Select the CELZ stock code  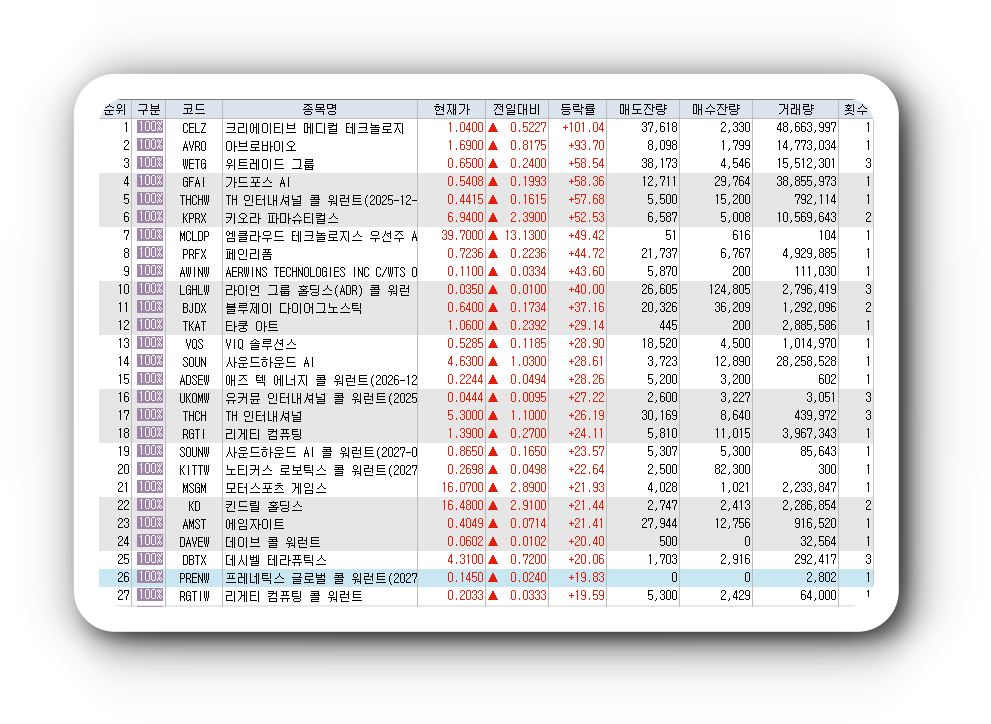click(x=194, y=128)
